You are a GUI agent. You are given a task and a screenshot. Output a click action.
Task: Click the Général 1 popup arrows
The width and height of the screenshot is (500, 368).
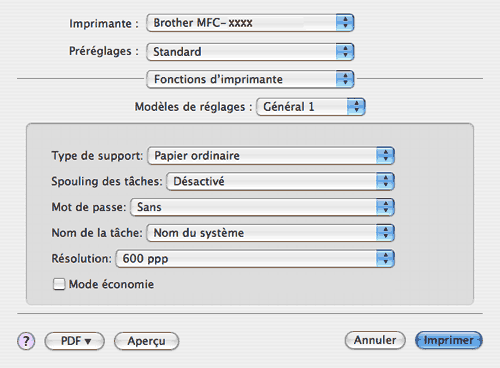[356, 107]
